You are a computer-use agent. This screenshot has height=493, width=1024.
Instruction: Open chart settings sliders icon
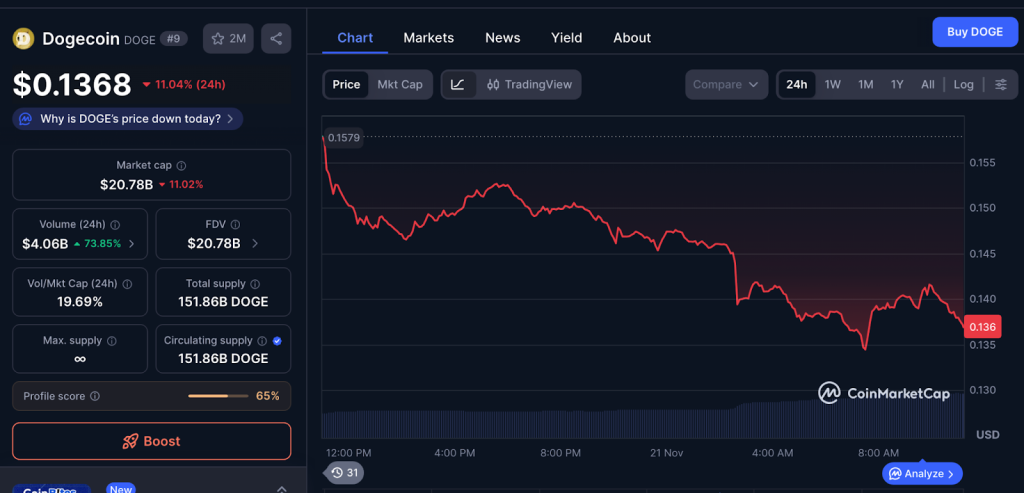[x=1000, y=85]
